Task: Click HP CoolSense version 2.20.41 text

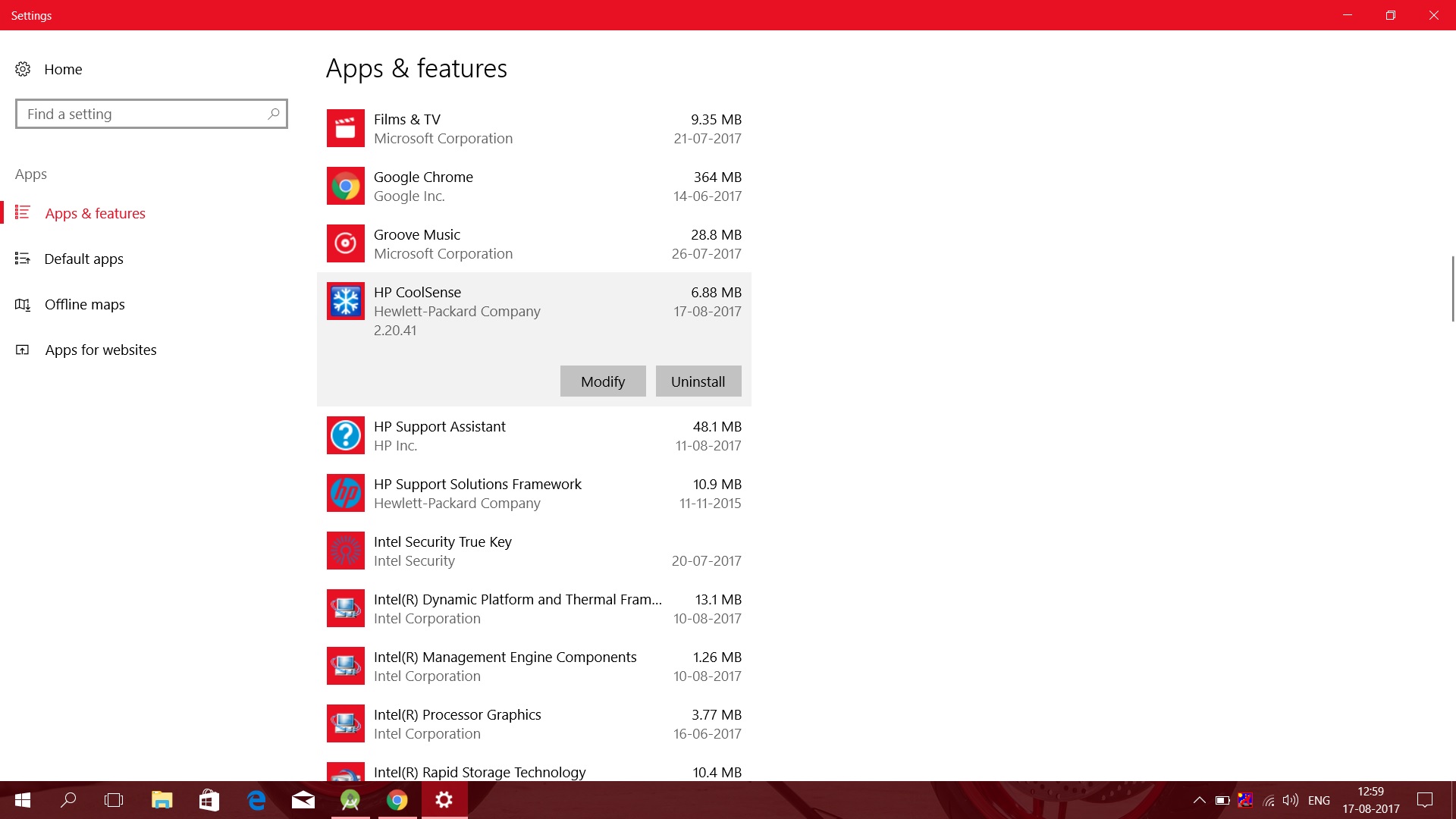Action: click(x=395, y=330)
